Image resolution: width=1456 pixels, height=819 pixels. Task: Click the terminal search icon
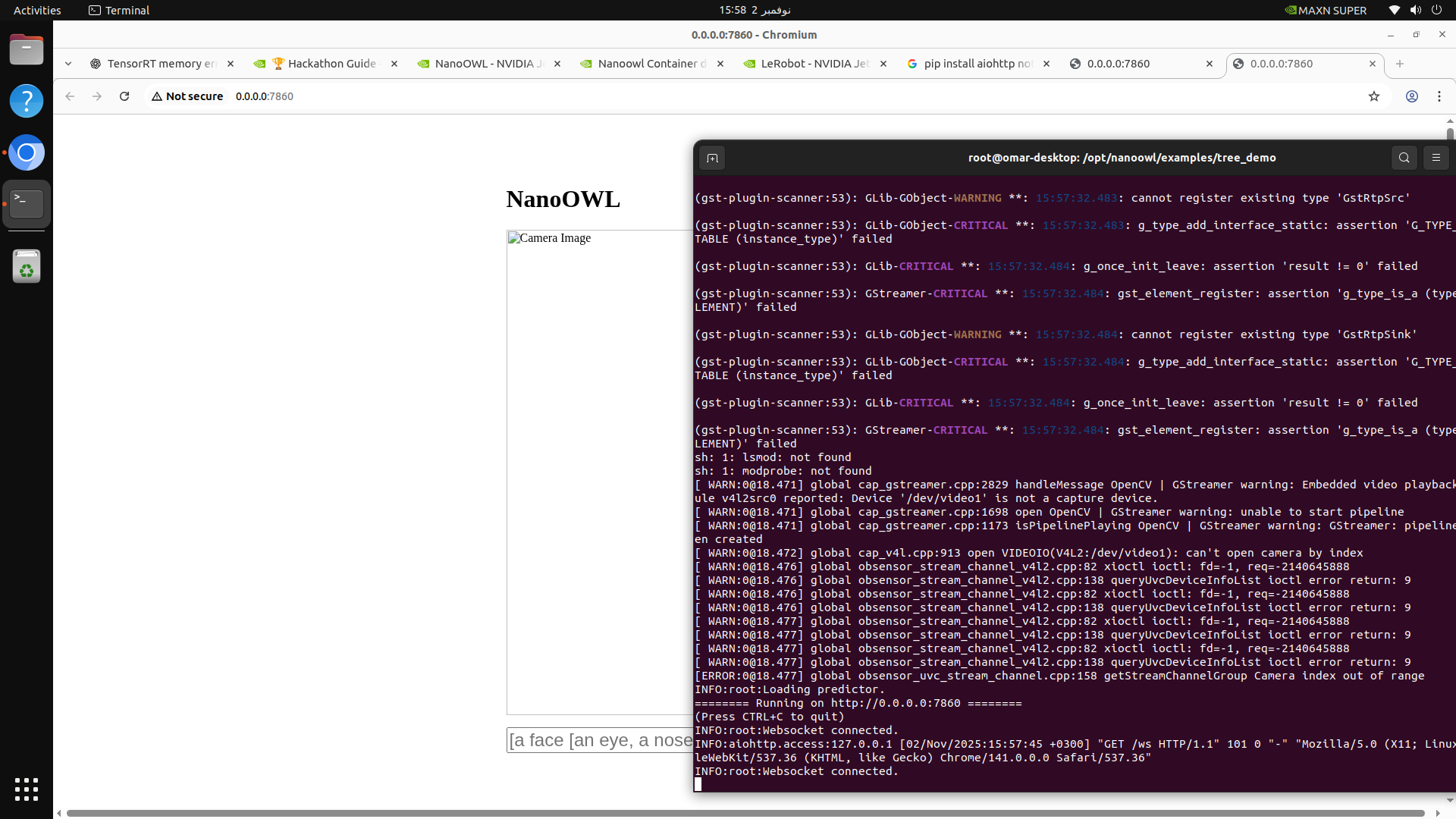coord(1404,158)
